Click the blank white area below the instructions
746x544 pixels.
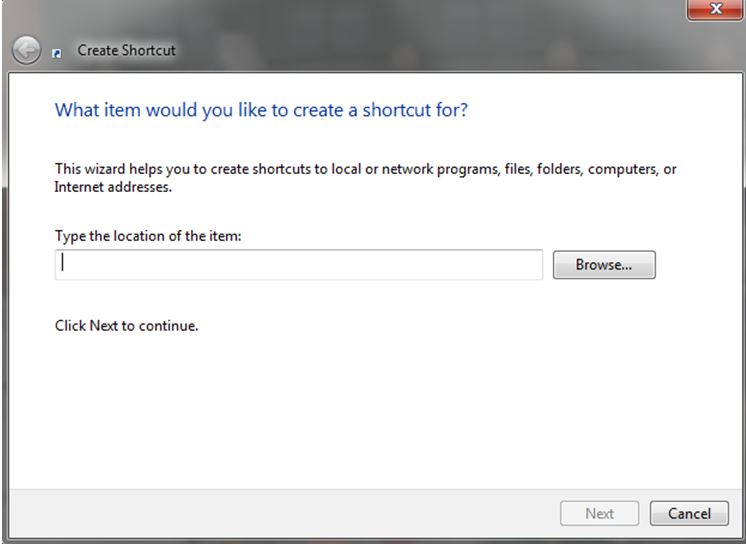point(370,410)
